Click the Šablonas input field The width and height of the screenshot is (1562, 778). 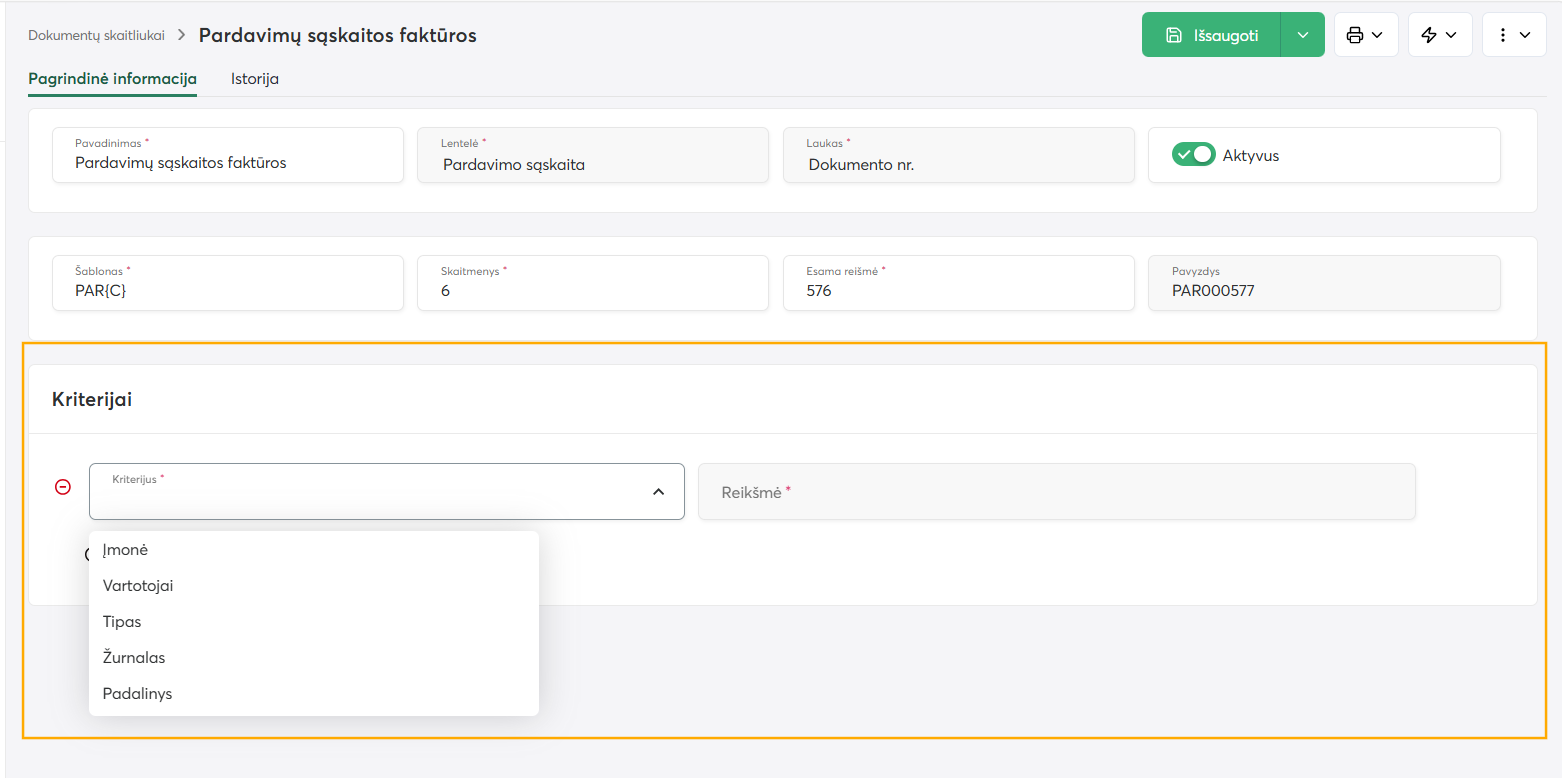tap(228, 283)
